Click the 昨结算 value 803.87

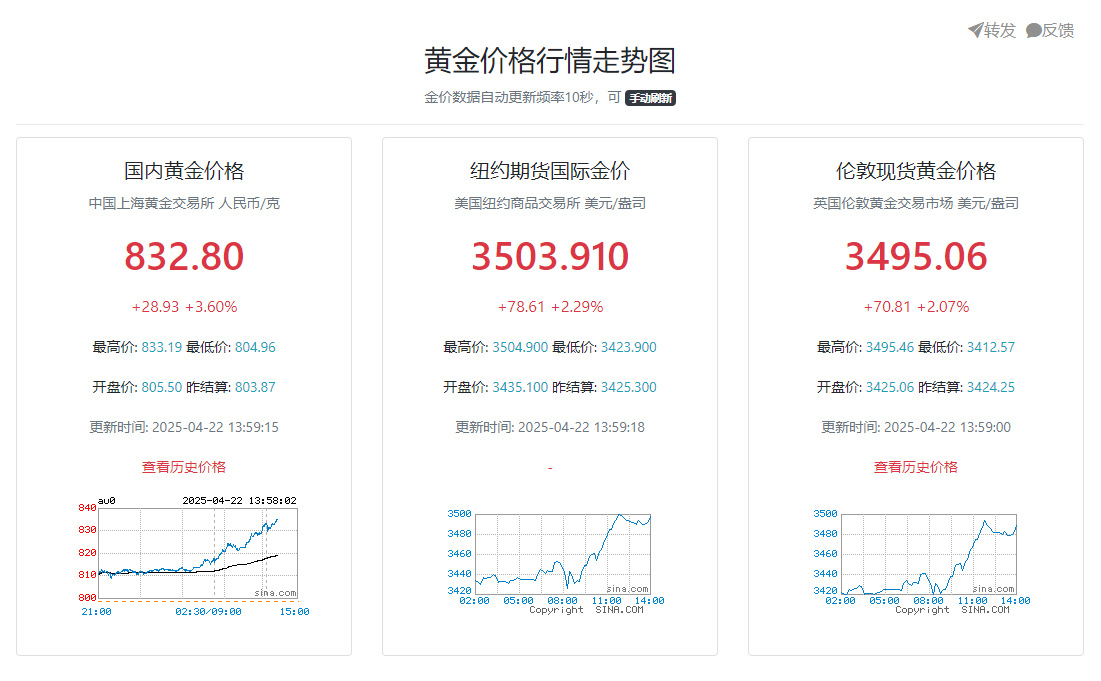[x=255, y=387]
